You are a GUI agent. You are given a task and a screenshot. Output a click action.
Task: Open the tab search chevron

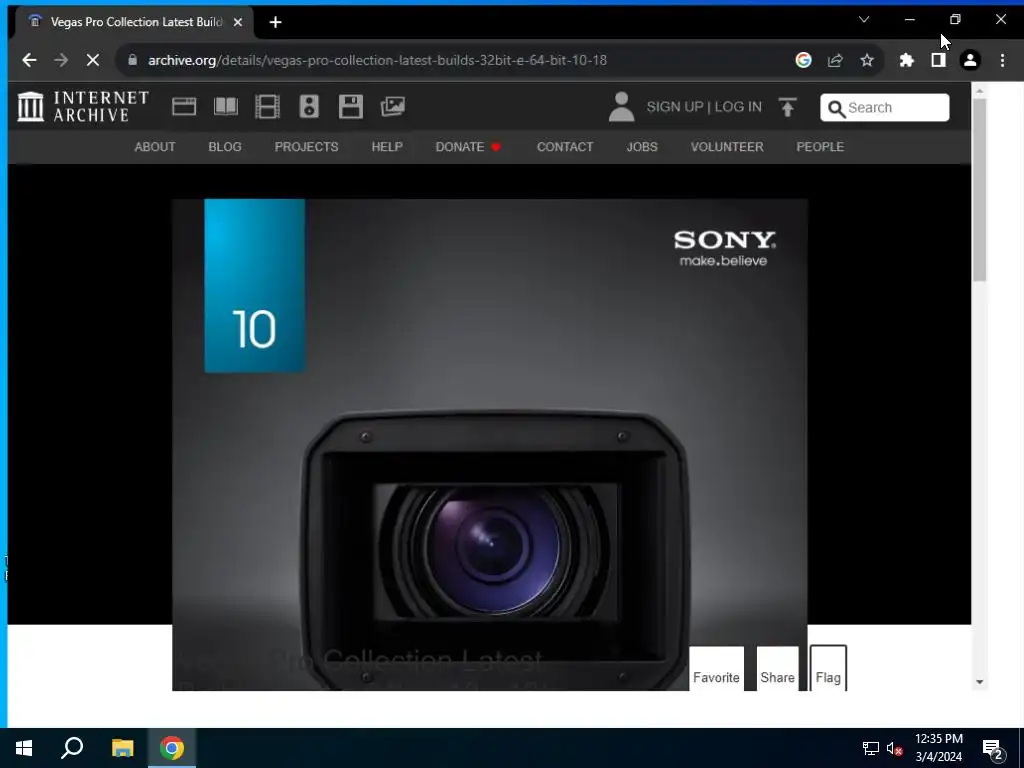pyautogui.click(x=864, y=20)
